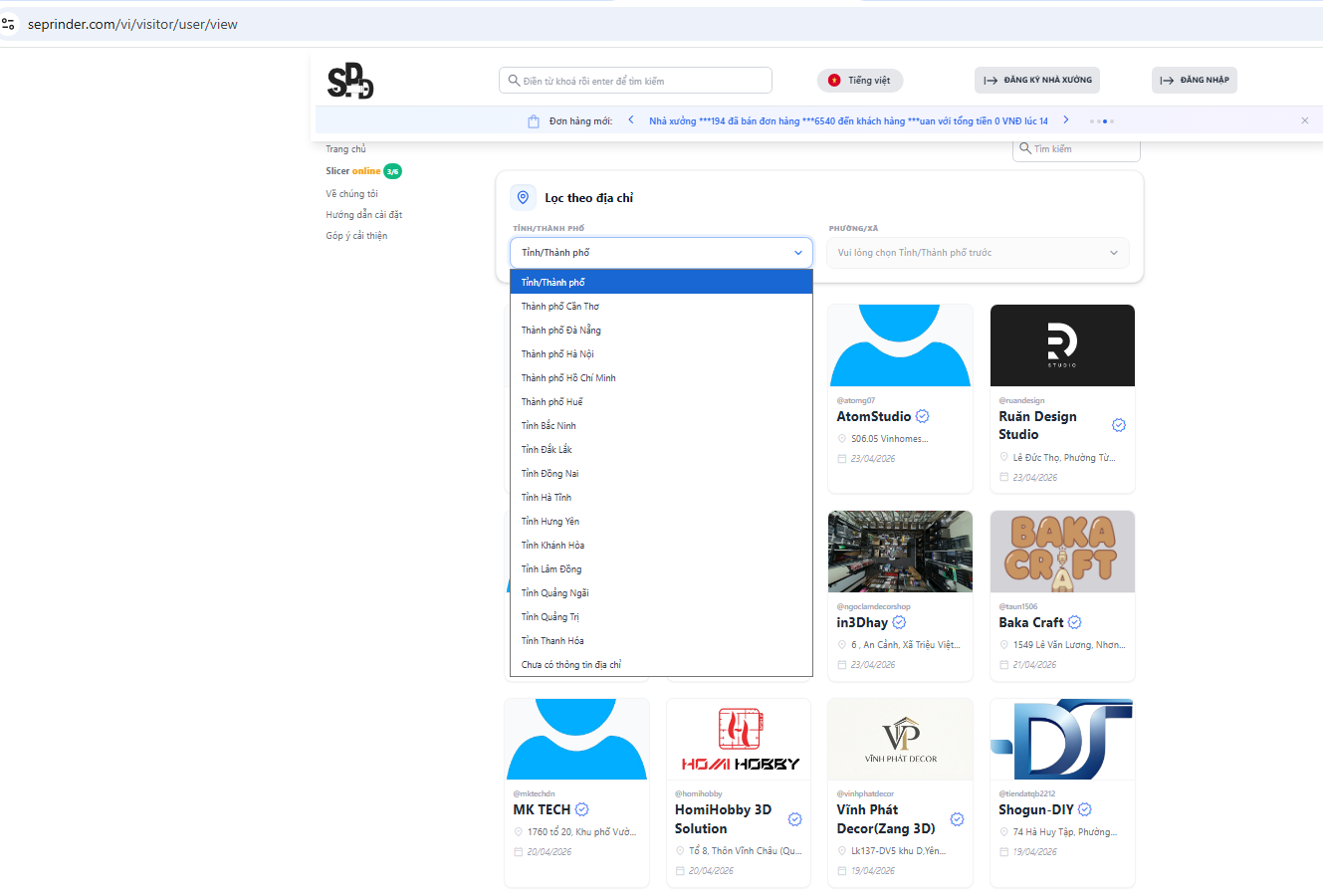1323x896 pixels.
Task: Click the location pin icon in the address filter
Action: coord(523,198)
